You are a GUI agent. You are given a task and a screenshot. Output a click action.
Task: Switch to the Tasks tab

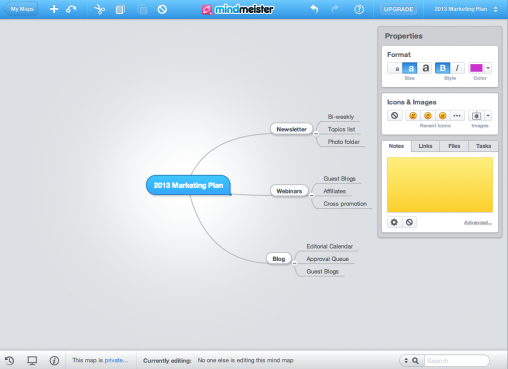point(483,146)
